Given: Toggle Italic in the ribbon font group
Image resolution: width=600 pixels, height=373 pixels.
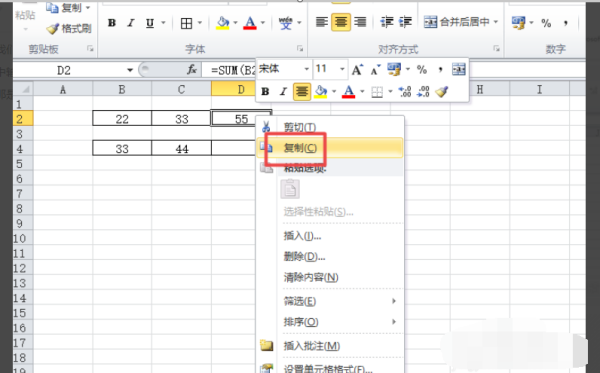Looking at the screenshot, I should click(x=130, y=23).
